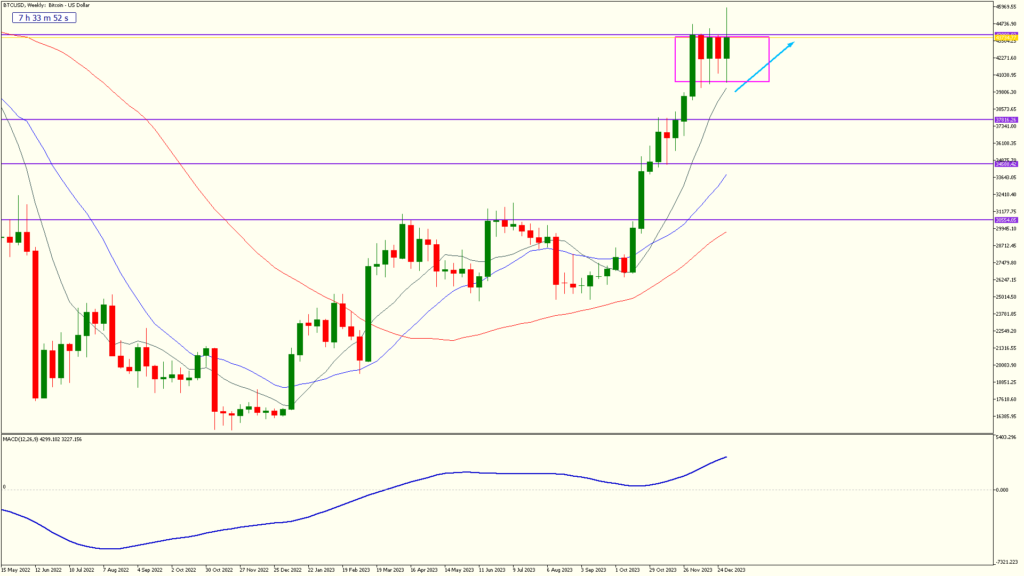Select the topmost purple horizontal line
The height and width of the screenshot is (576, 1024).
pyautogui.click(x=400, y=36)
